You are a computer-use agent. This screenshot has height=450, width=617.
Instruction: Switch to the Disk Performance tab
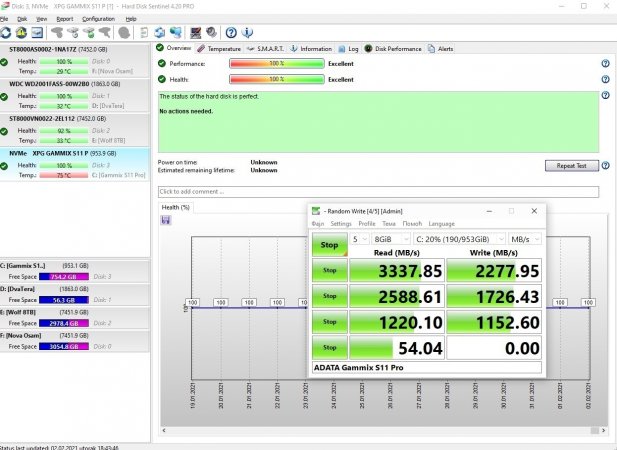[393, 49]
